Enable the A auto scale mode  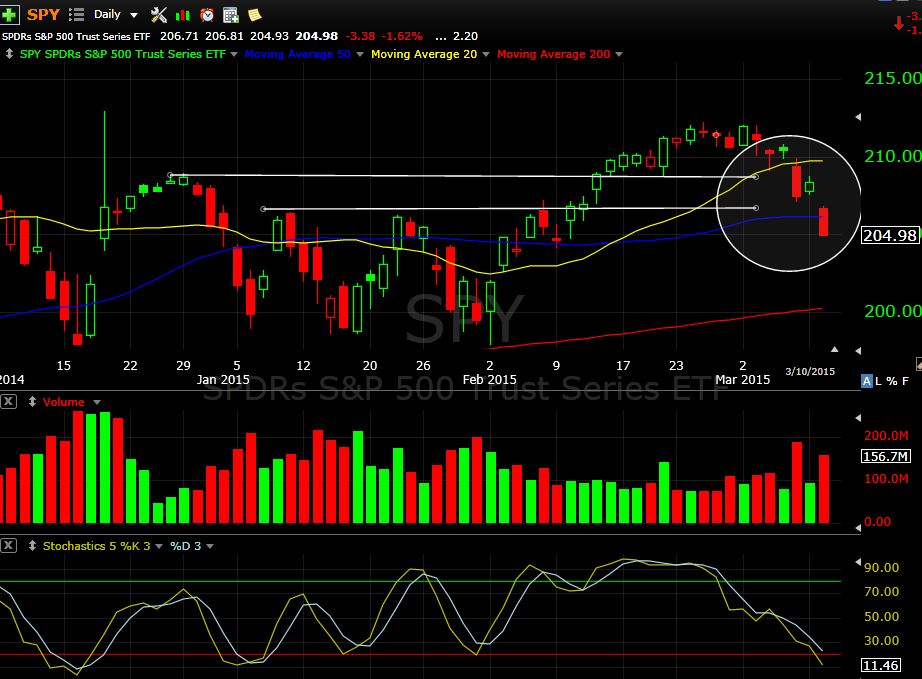(x=866, y=381)
